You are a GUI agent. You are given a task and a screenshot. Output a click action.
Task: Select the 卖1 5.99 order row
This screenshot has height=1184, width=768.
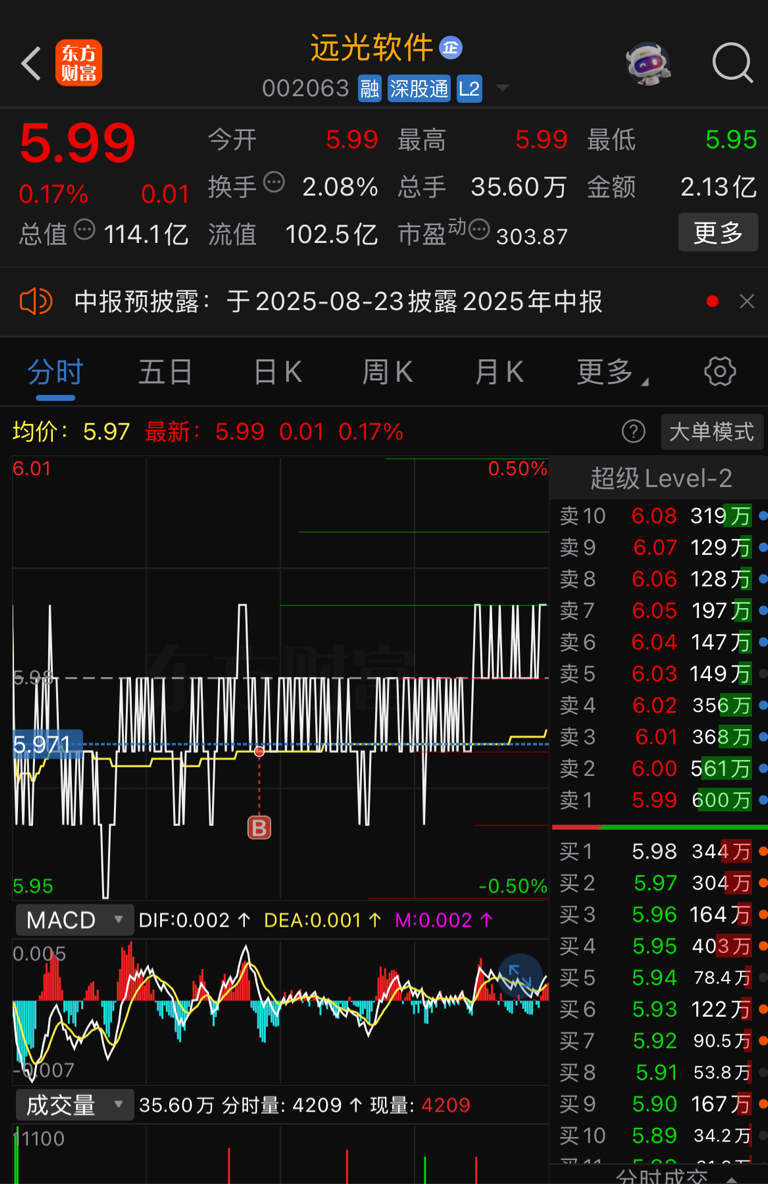click(659, 800)
